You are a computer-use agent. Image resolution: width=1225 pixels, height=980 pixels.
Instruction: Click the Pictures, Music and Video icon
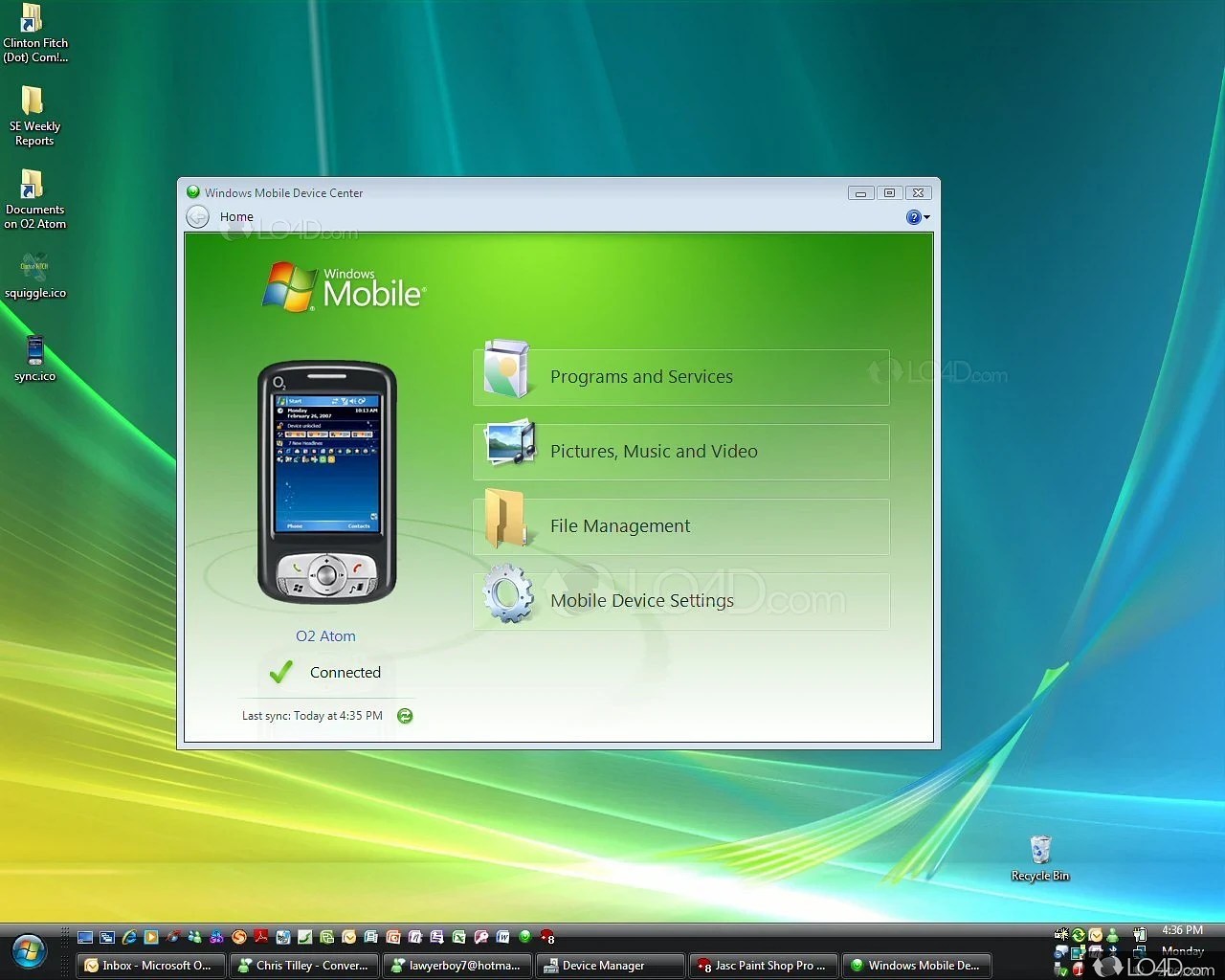pyautogui.click(x=508, y=446)
